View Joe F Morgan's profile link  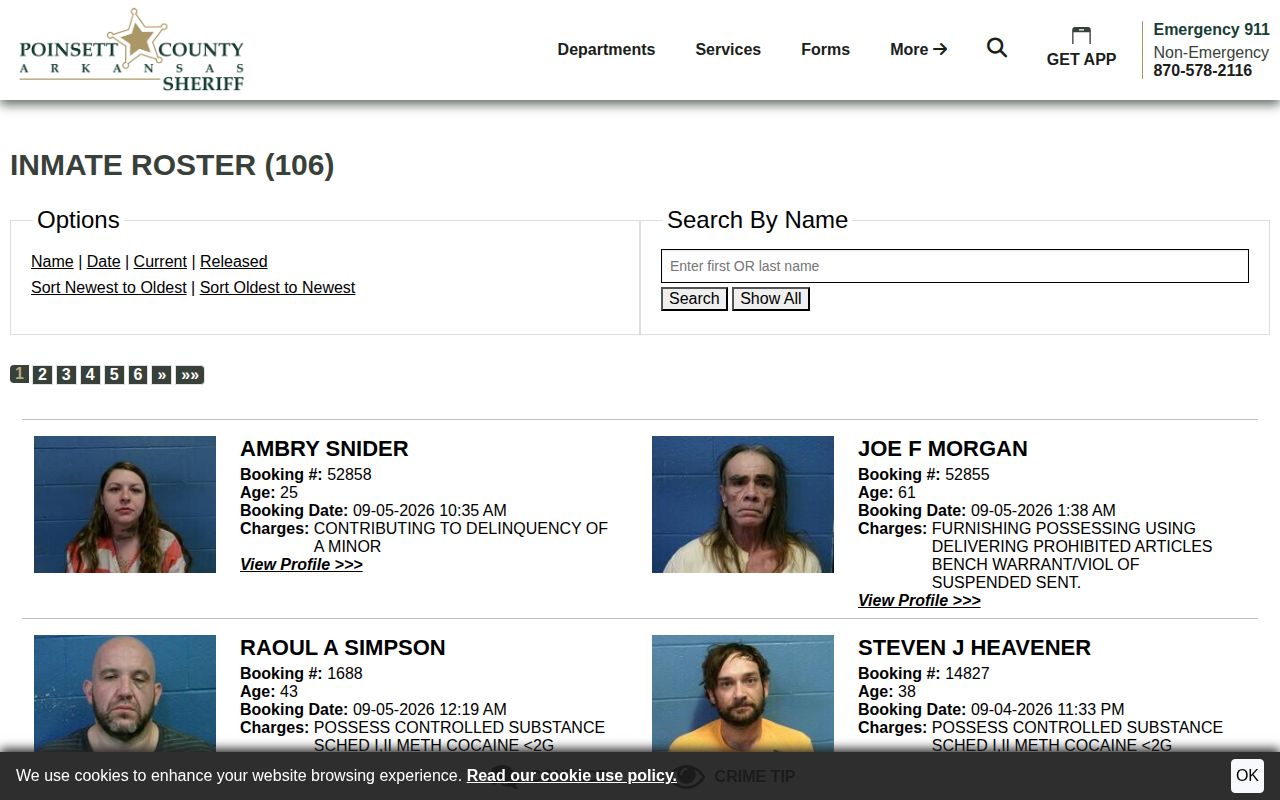tap(919, 600)
